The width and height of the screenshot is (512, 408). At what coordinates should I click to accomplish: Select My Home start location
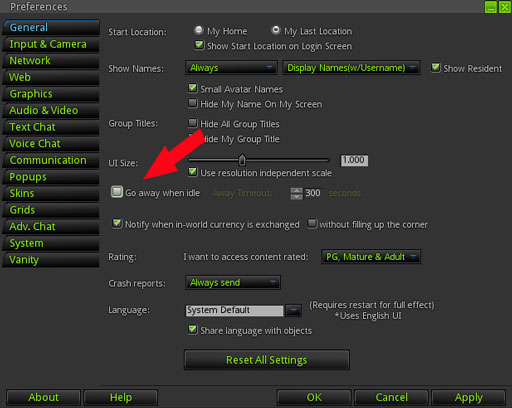198,30
